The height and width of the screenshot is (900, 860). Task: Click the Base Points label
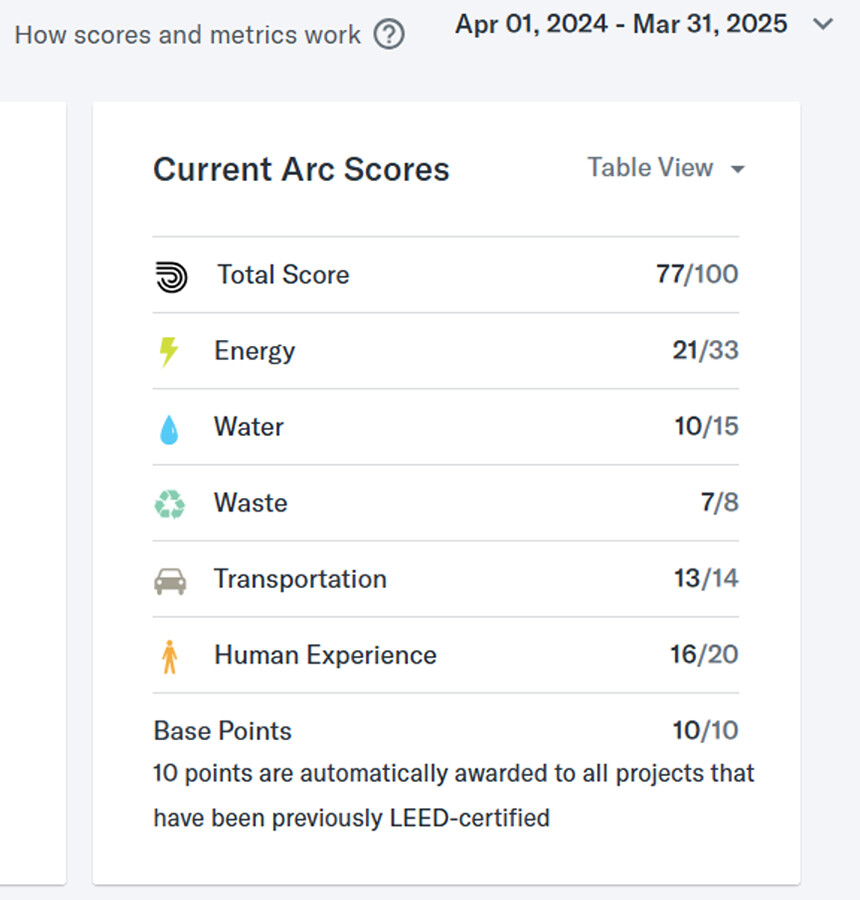pyautogui.click(x=222, y=731)
